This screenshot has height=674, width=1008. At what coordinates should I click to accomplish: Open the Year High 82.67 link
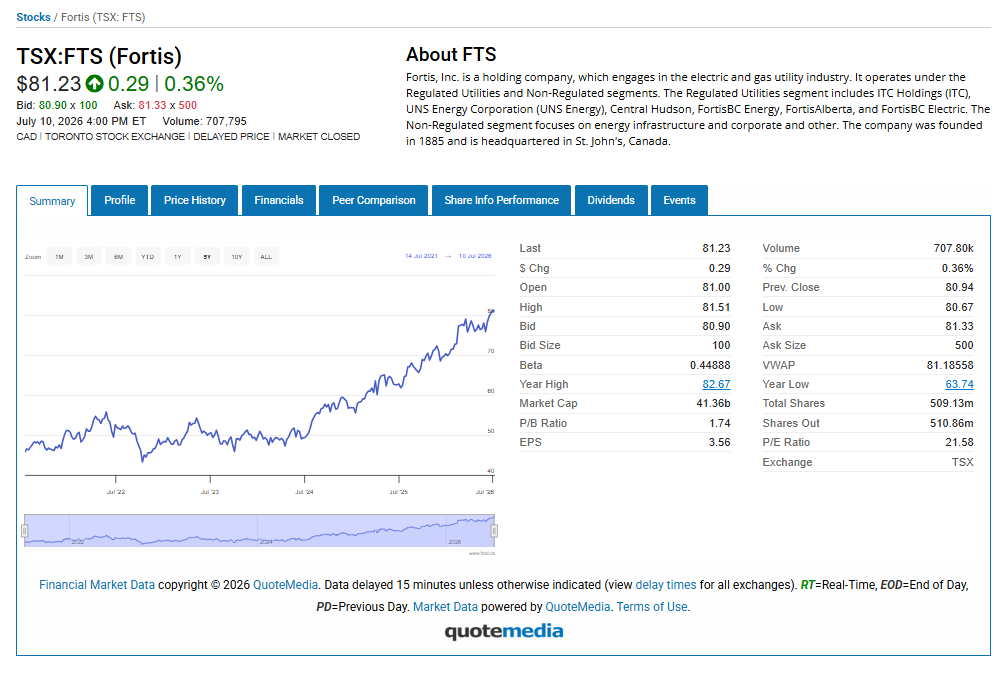[x=716, y=384]
